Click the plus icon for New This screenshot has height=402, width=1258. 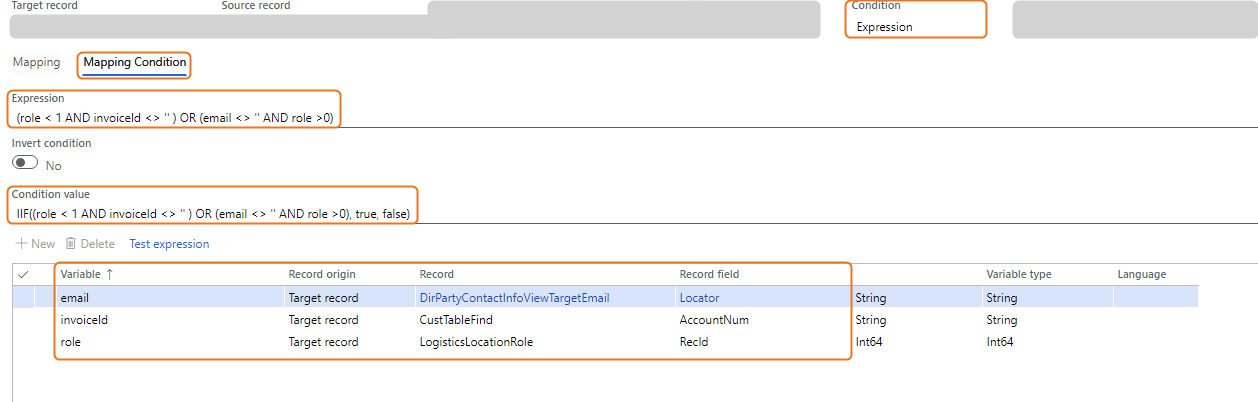tap(20, 244)
